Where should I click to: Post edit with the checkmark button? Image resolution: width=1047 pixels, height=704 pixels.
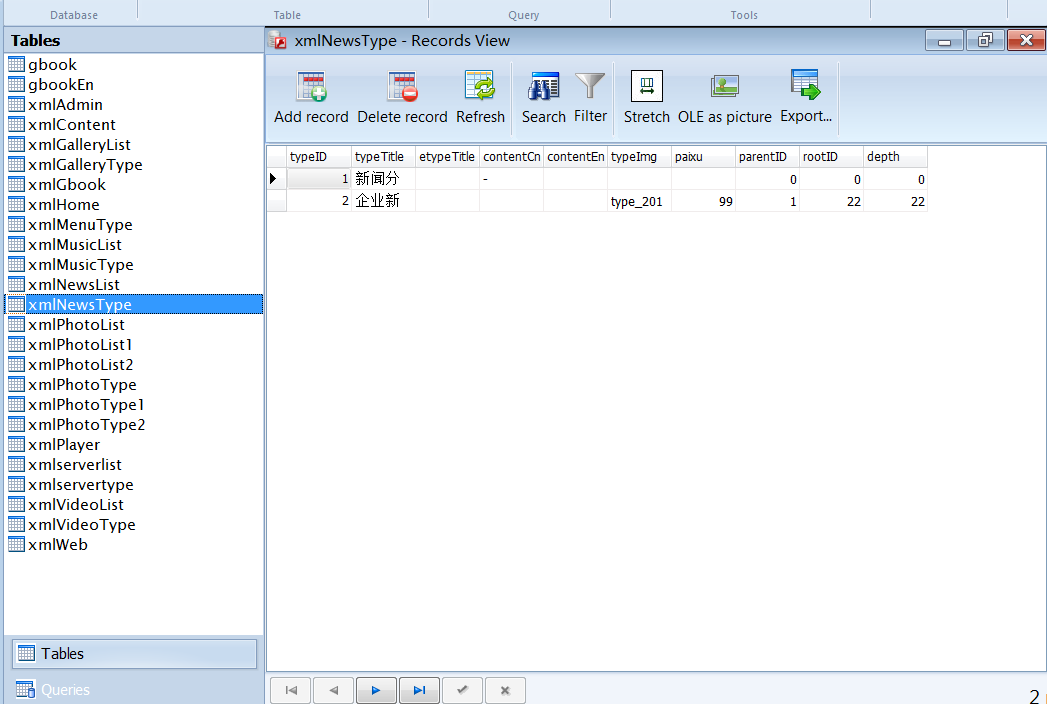point(462,691)
